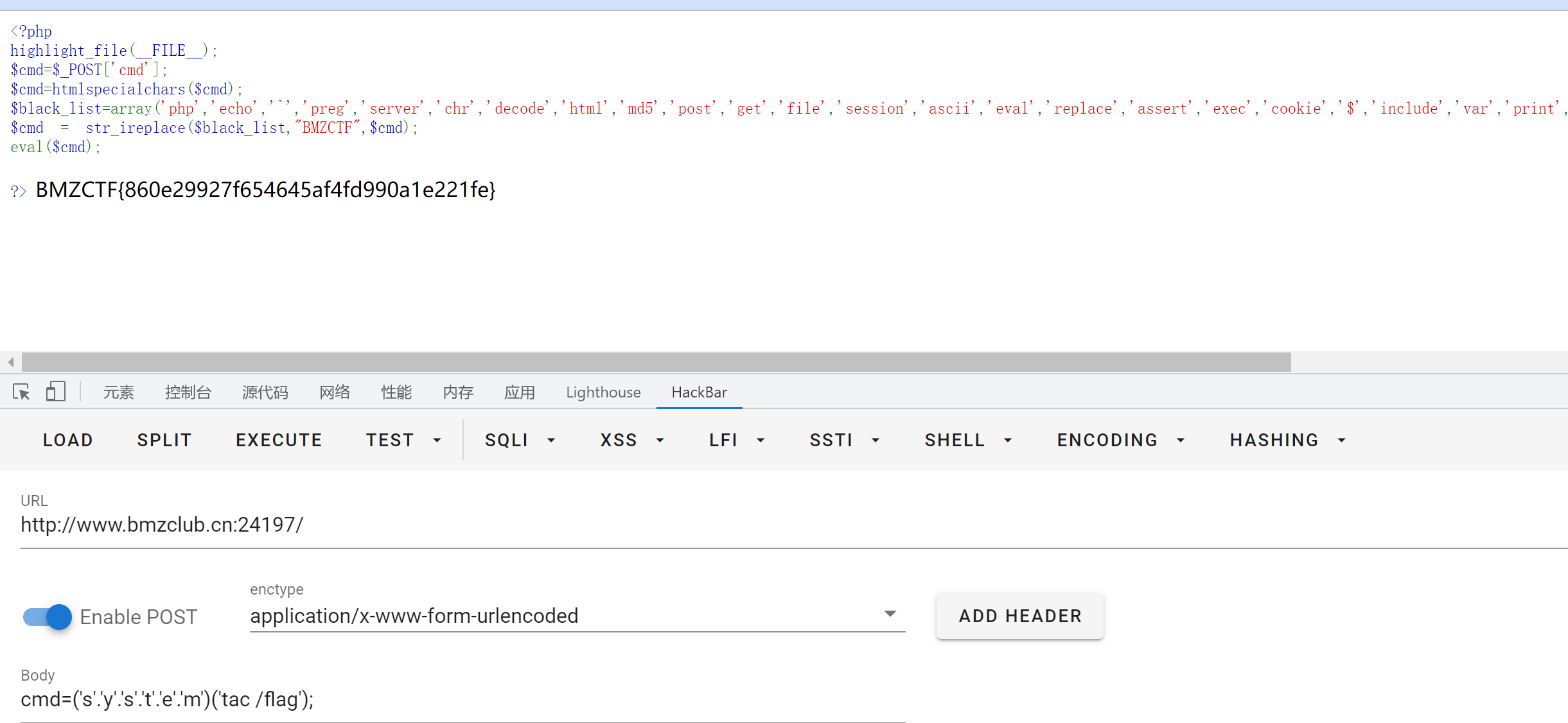Open the 网络 network tab

335,392
